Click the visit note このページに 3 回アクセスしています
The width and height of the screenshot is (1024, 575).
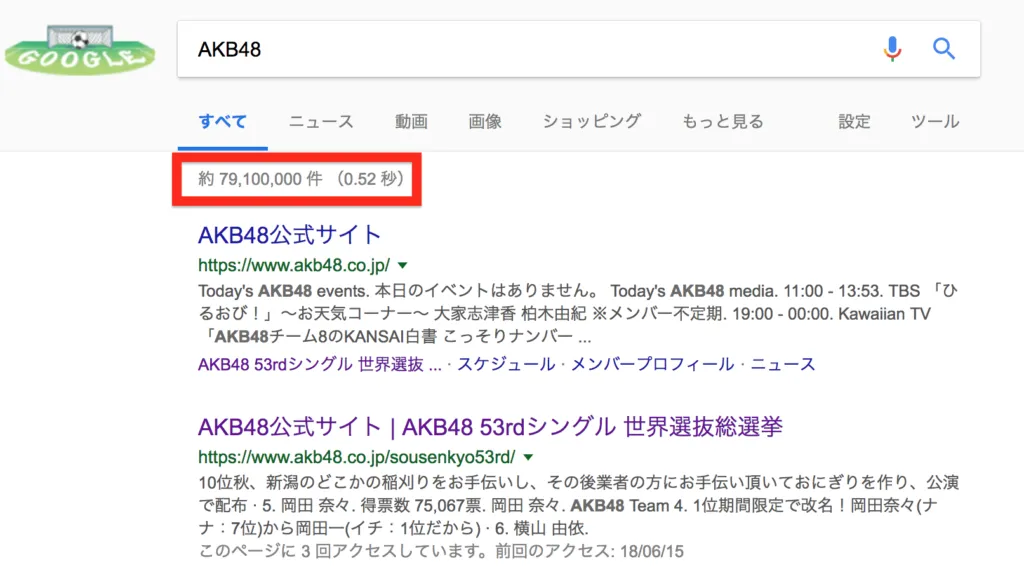click(441, 551)
